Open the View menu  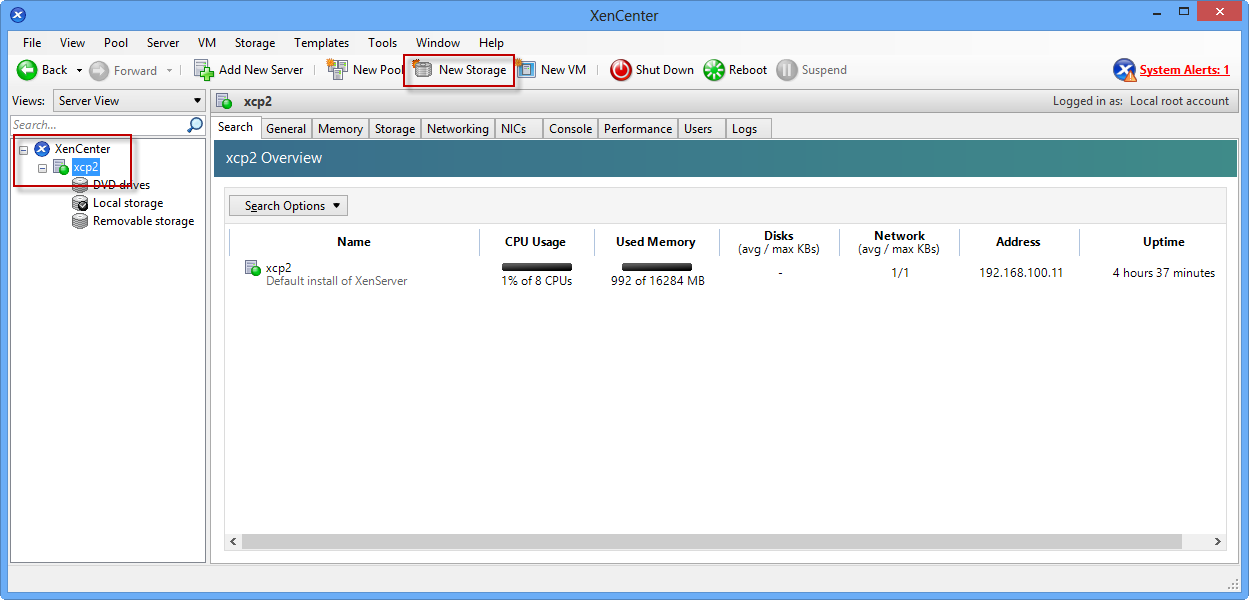(x=73, y=43)
